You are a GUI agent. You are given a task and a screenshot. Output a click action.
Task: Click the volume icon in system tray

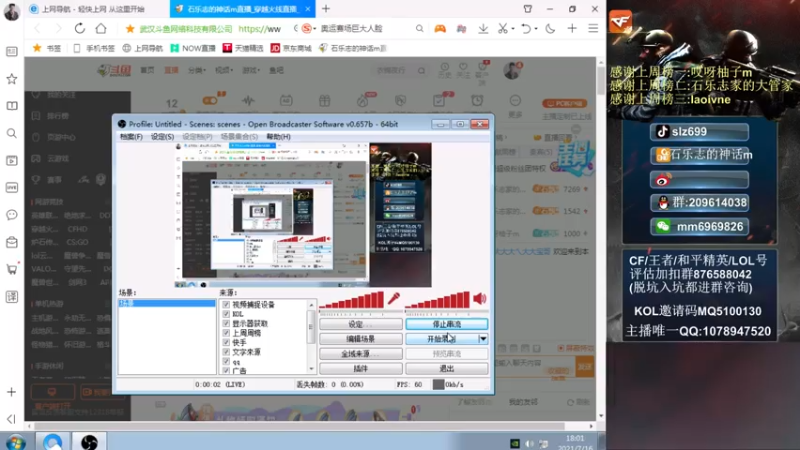[x=530, y=443]
